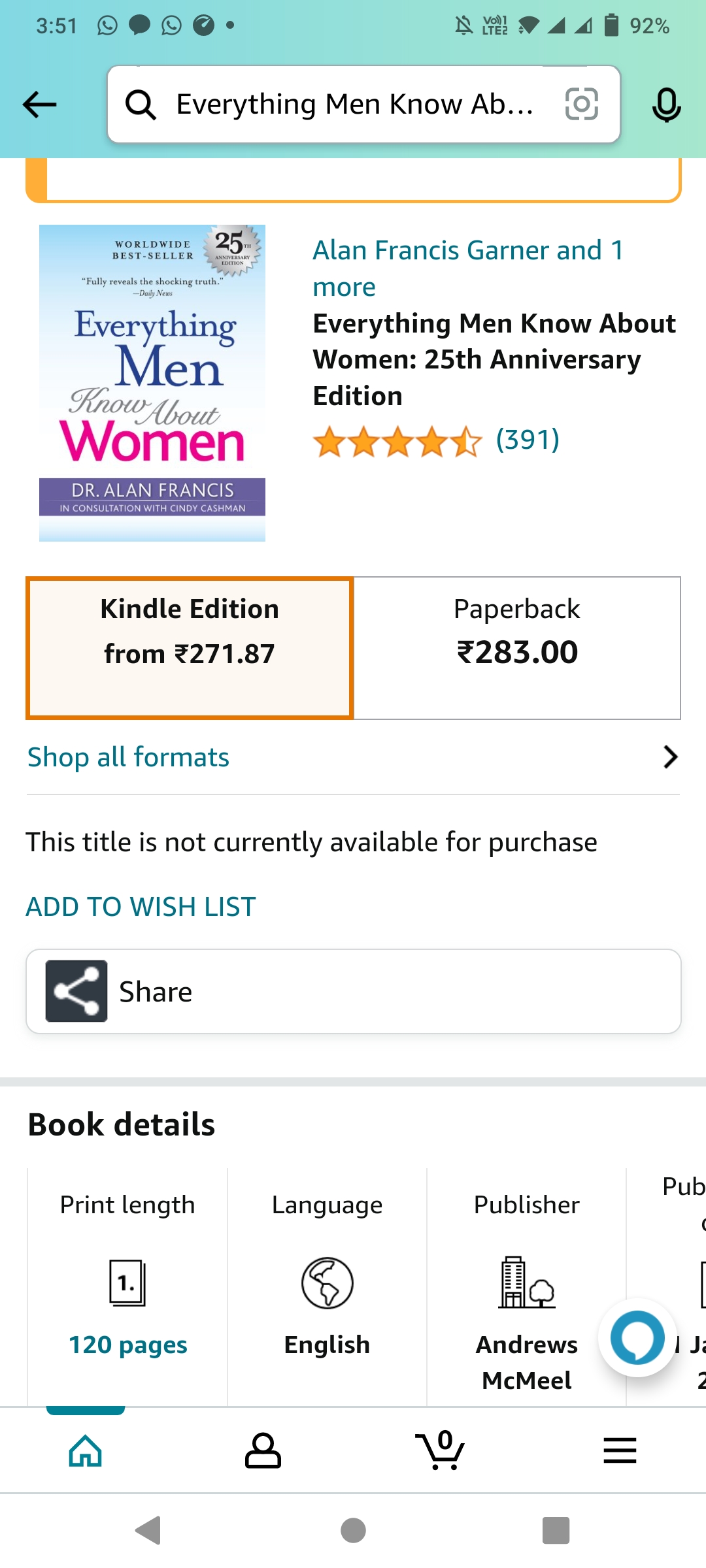The height and width of the screenshot is (1568, 706).
Task: View the 391 customer ratings
Action: pos(528,440)
